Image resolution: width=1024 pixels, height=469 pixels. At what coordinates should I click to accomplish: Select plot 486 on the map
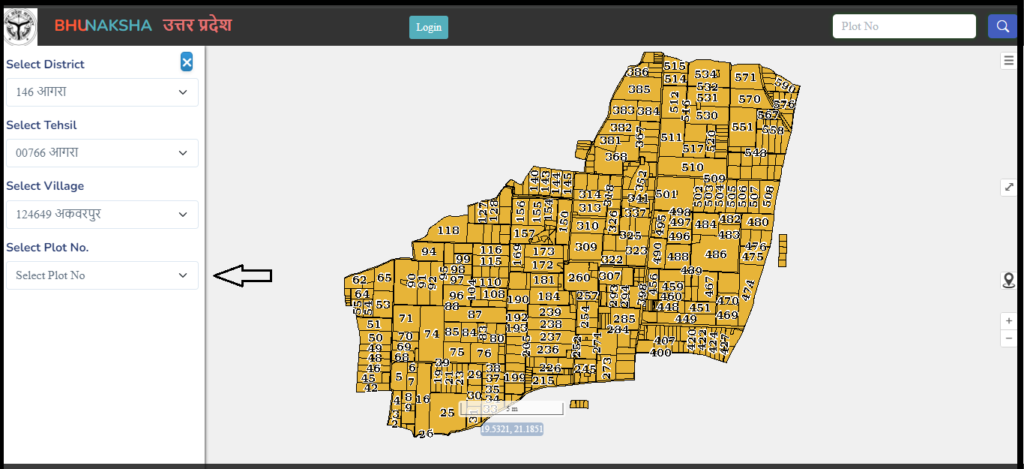(x=716, y=254)
